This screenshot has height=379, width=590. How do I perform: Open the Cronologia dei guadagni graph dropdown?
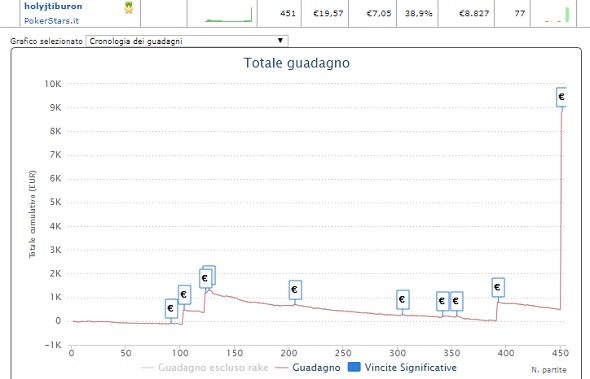(x=187, y=41)
